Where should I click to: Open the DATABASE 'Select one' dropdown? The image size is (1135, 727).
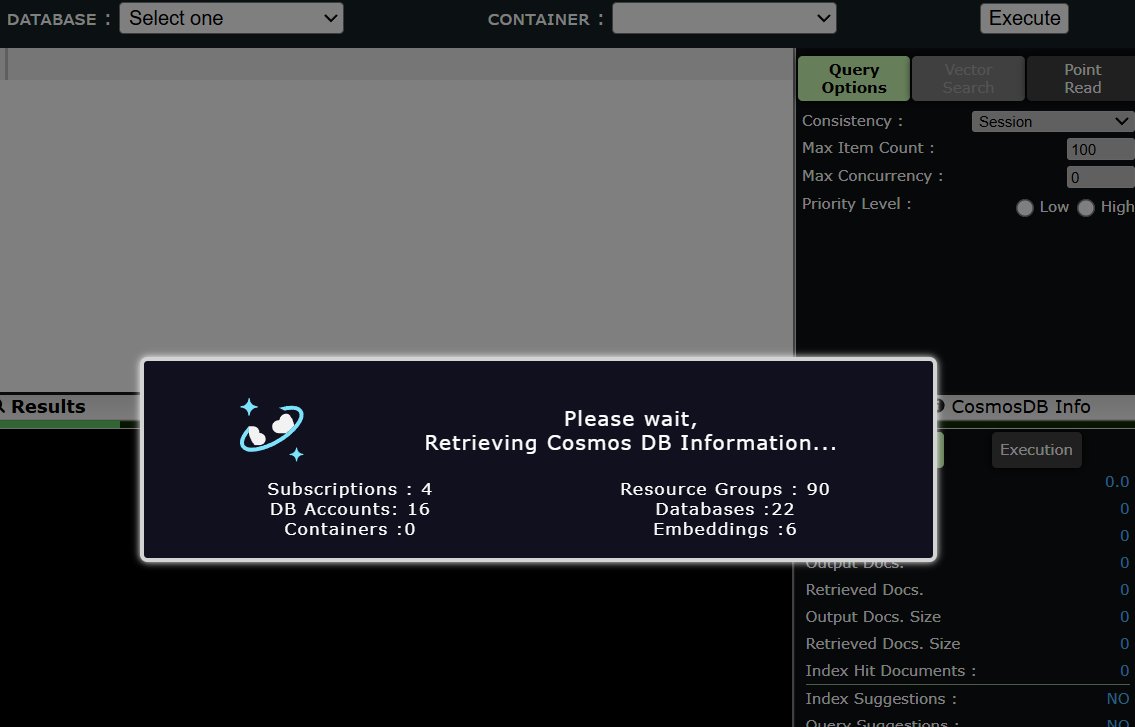pyautogui.click(x=231, y=18)
